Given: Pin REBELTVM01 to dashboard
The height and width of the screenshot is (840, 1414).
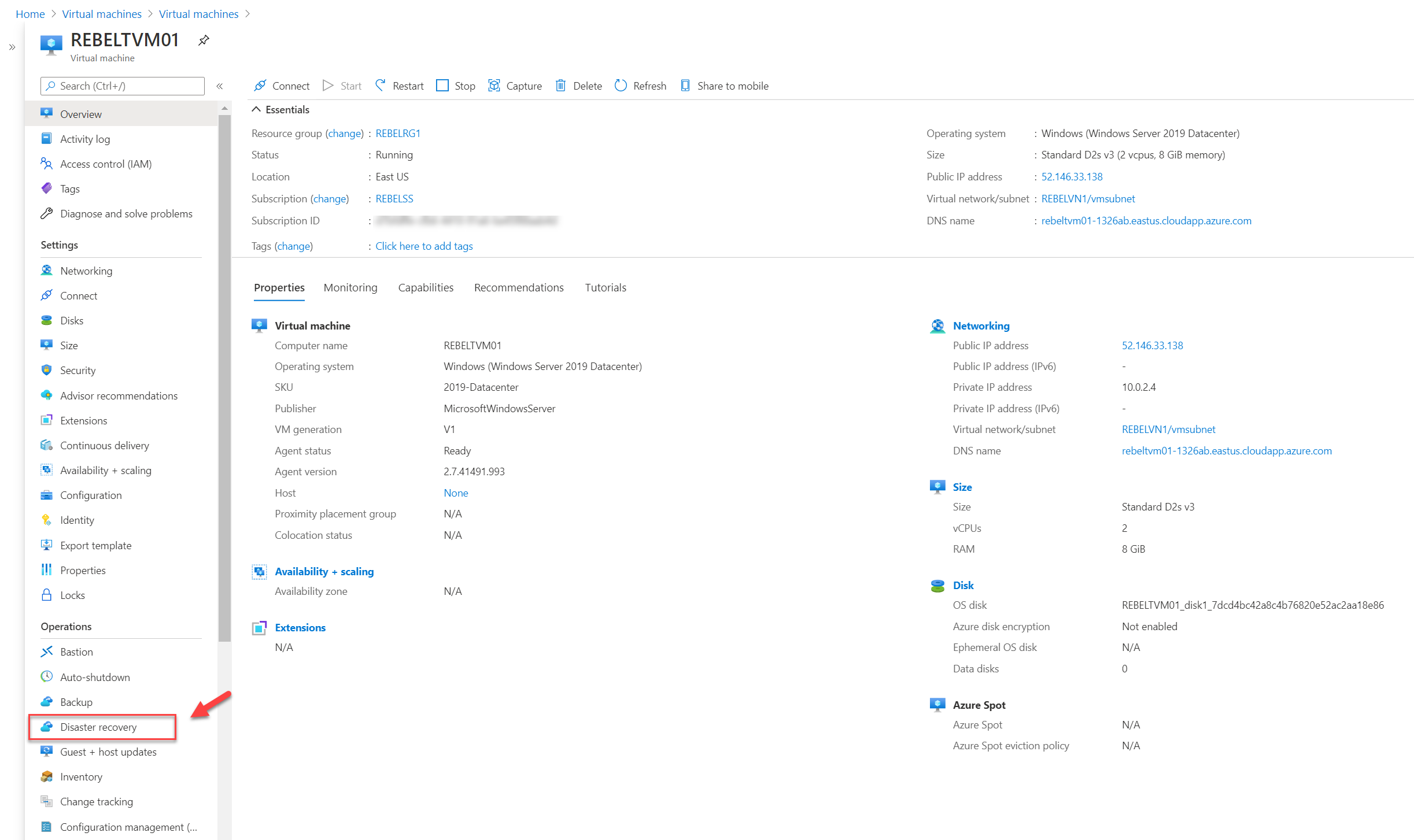Looking at the screenshot, I should pyautogui.click(x=204, y=40).
